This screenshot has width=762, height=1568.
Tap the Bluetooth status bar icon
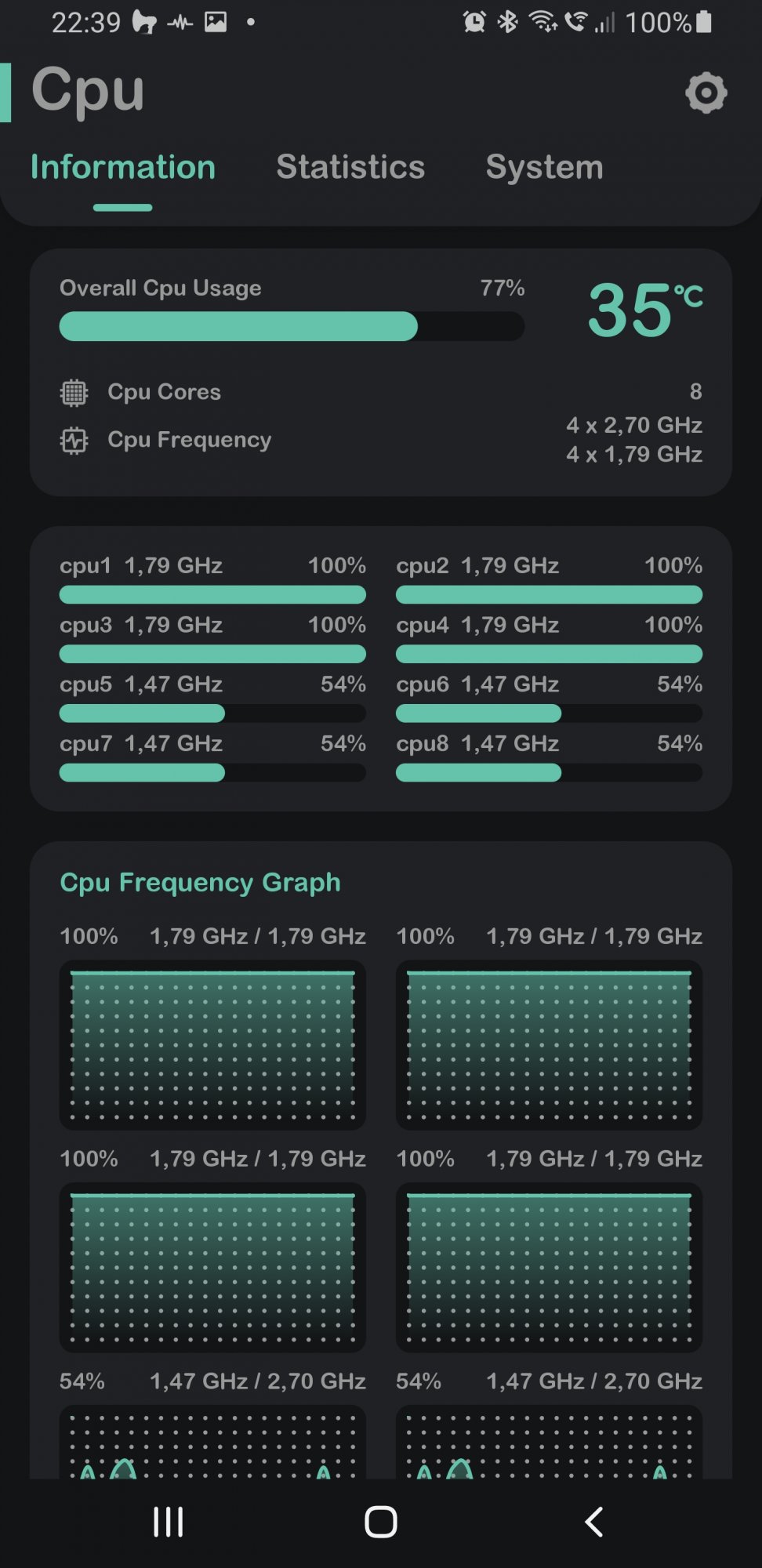pyautogui.click(x=508, y=22)
